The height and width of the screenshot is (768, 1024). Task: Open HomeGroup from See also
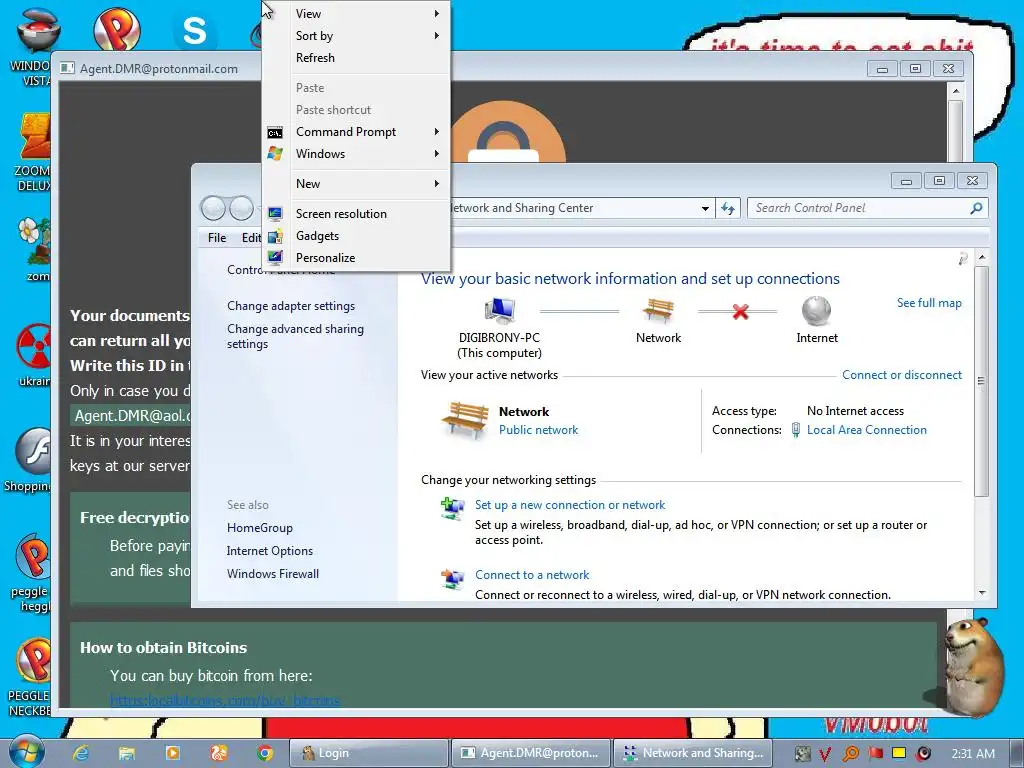[x=259, y=528]
